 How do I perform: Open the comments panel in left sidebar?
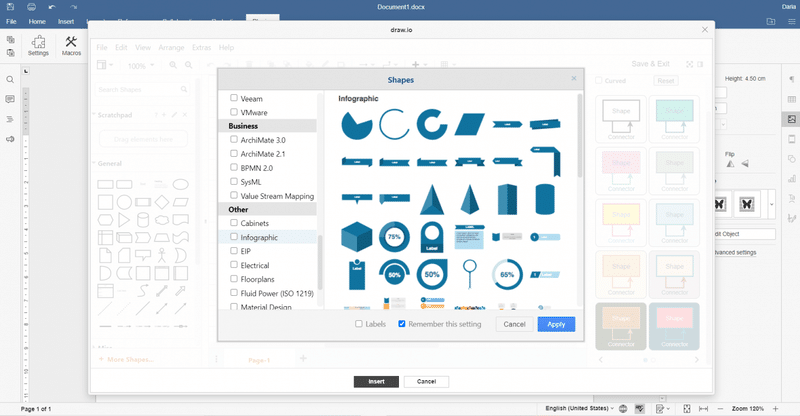[x=10, y=99]
